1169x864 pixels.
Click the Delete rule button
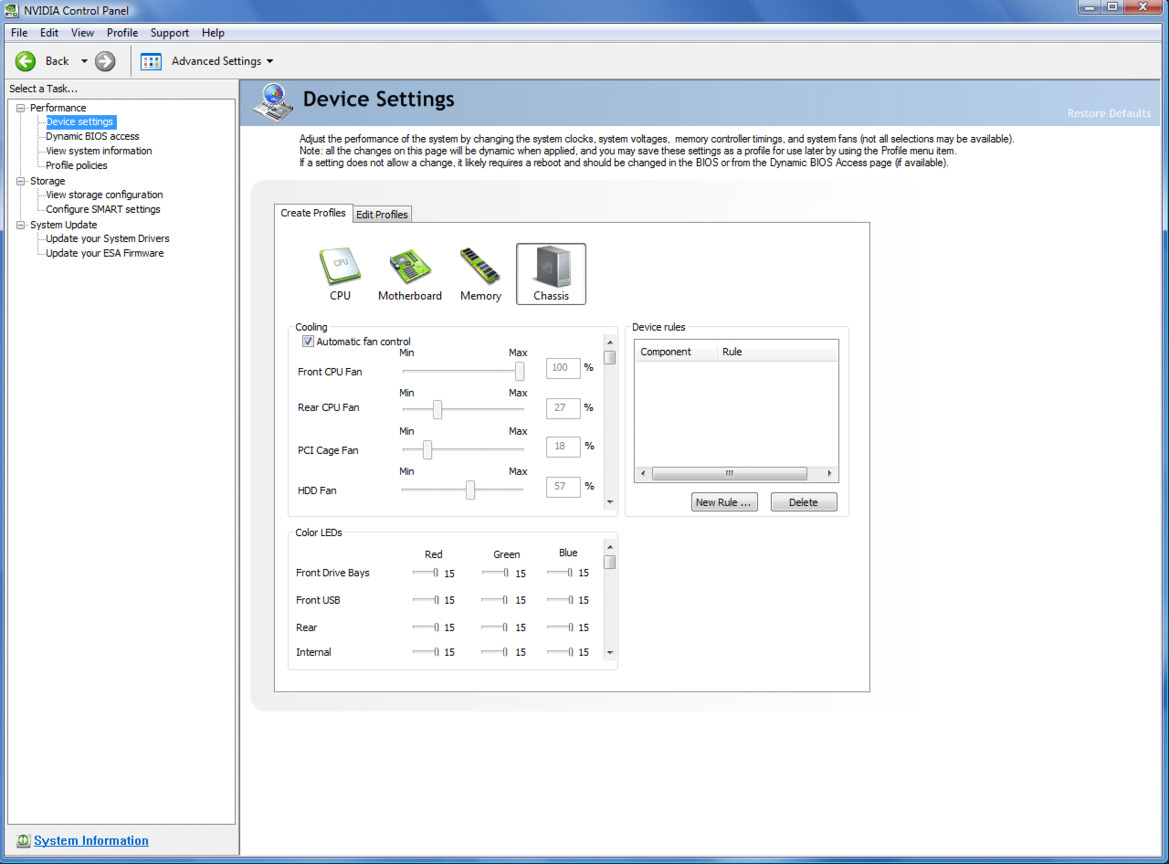tap(804, 502)
